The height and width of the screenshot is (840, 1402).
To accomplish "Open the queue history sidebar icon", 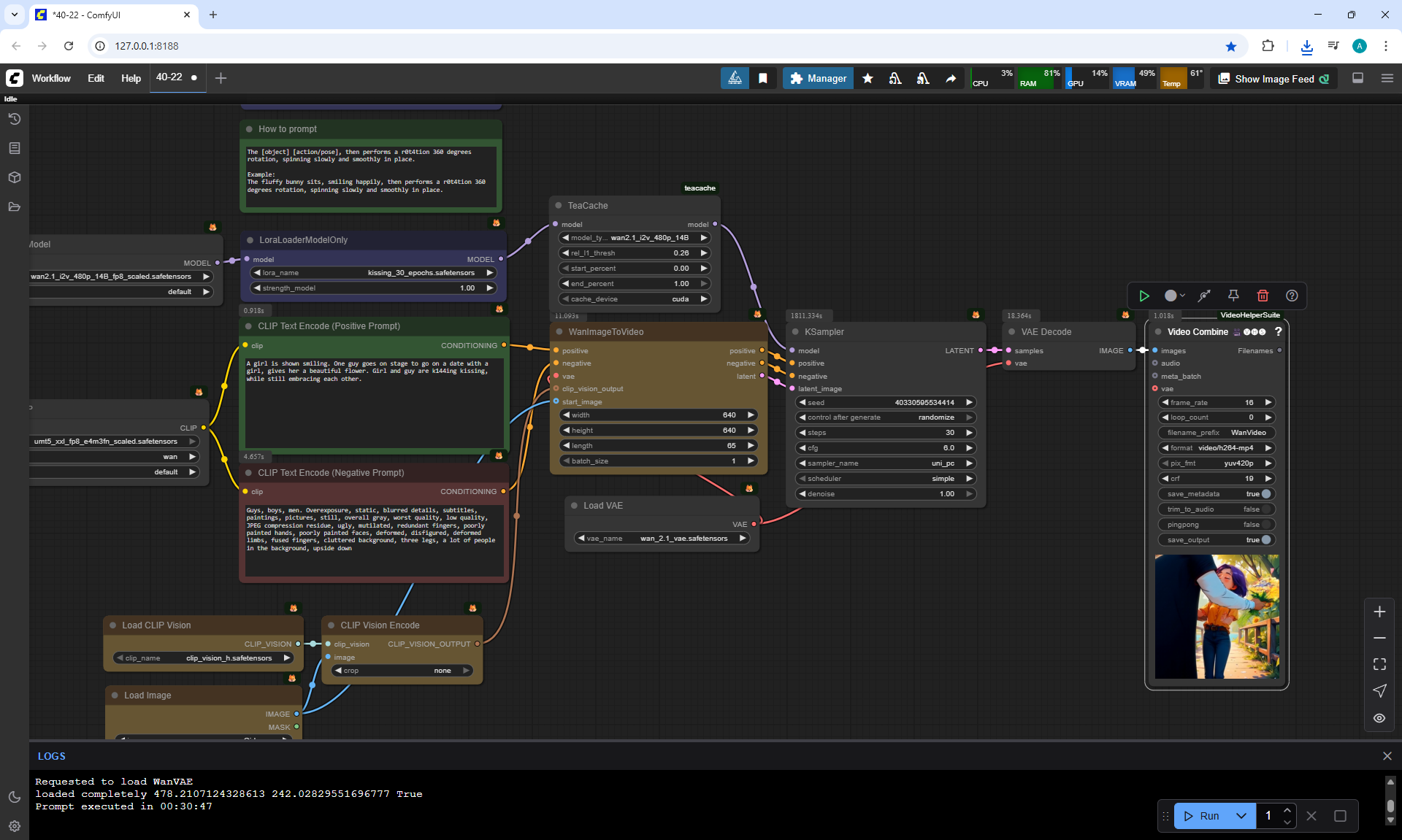I will [14, 119].
